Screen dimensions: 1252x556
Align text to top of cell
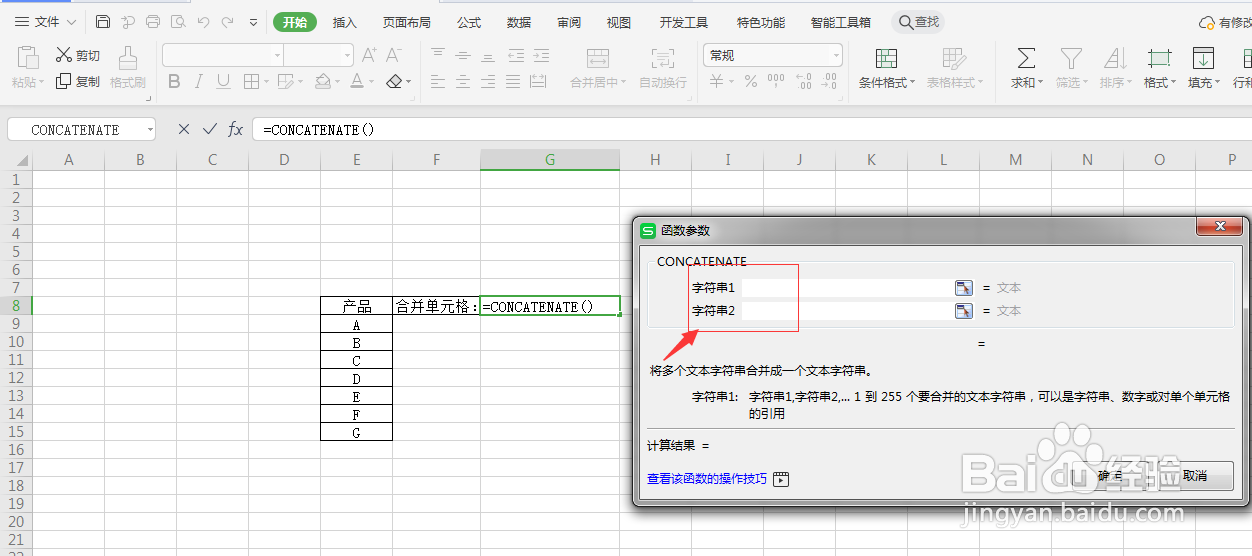pyautogui.click(x=438, y=55)
